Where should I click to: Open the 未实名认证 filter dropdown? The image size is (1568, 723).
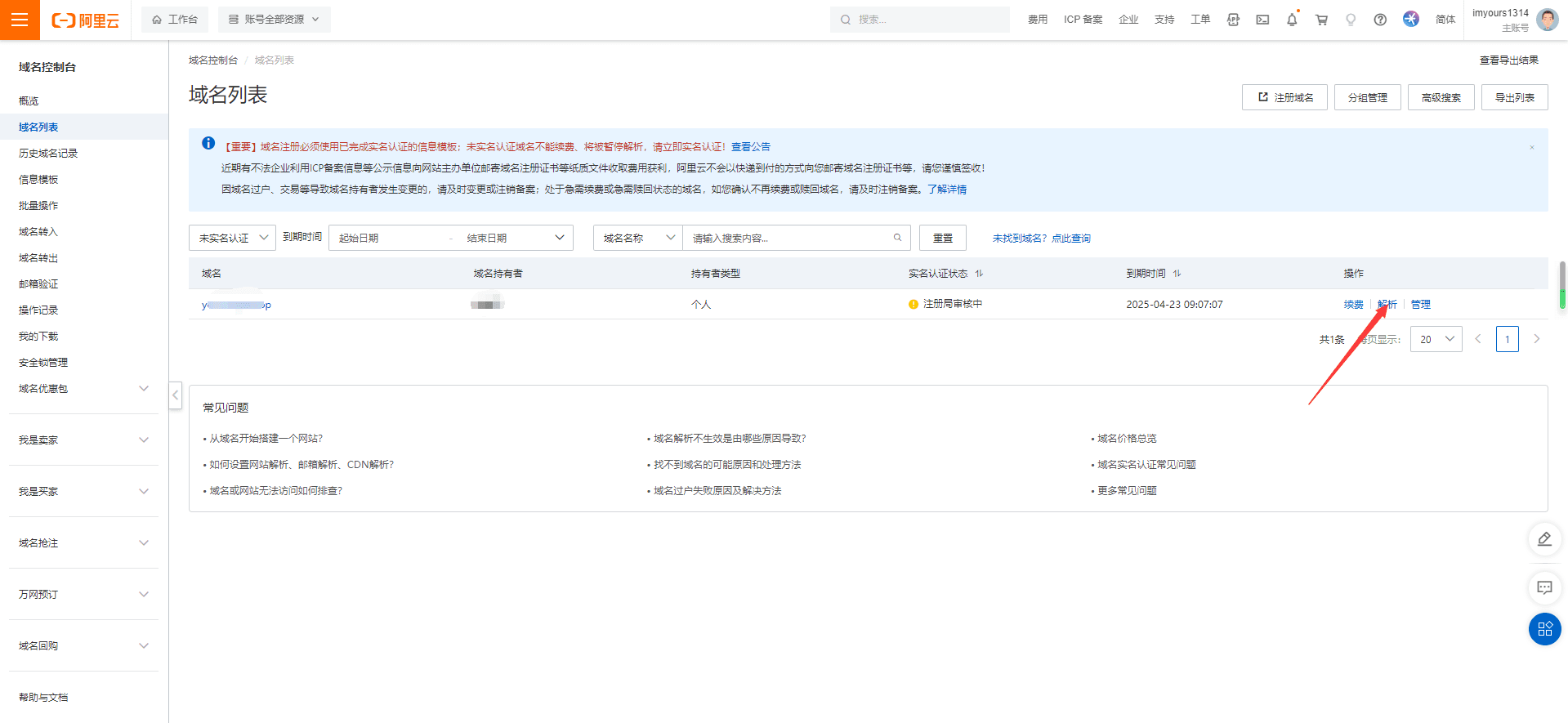point(232,238)
